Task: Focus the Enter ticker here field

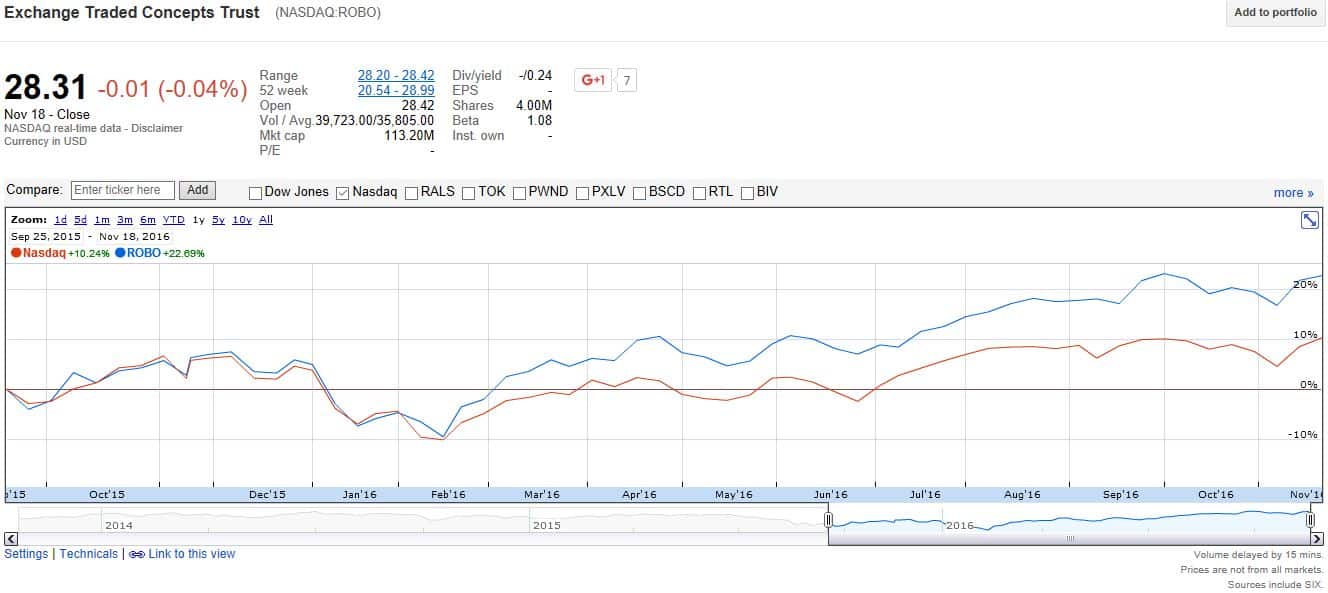Action: point(123,190)
